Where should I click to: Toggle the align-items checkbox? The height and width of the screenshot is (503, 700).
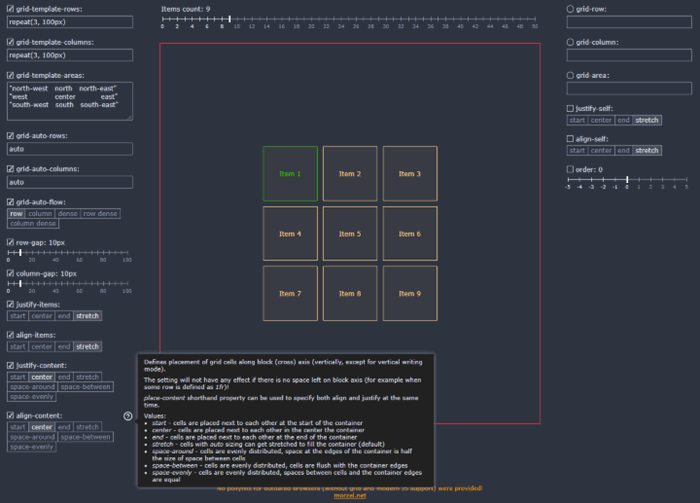(x=10, y=335)
